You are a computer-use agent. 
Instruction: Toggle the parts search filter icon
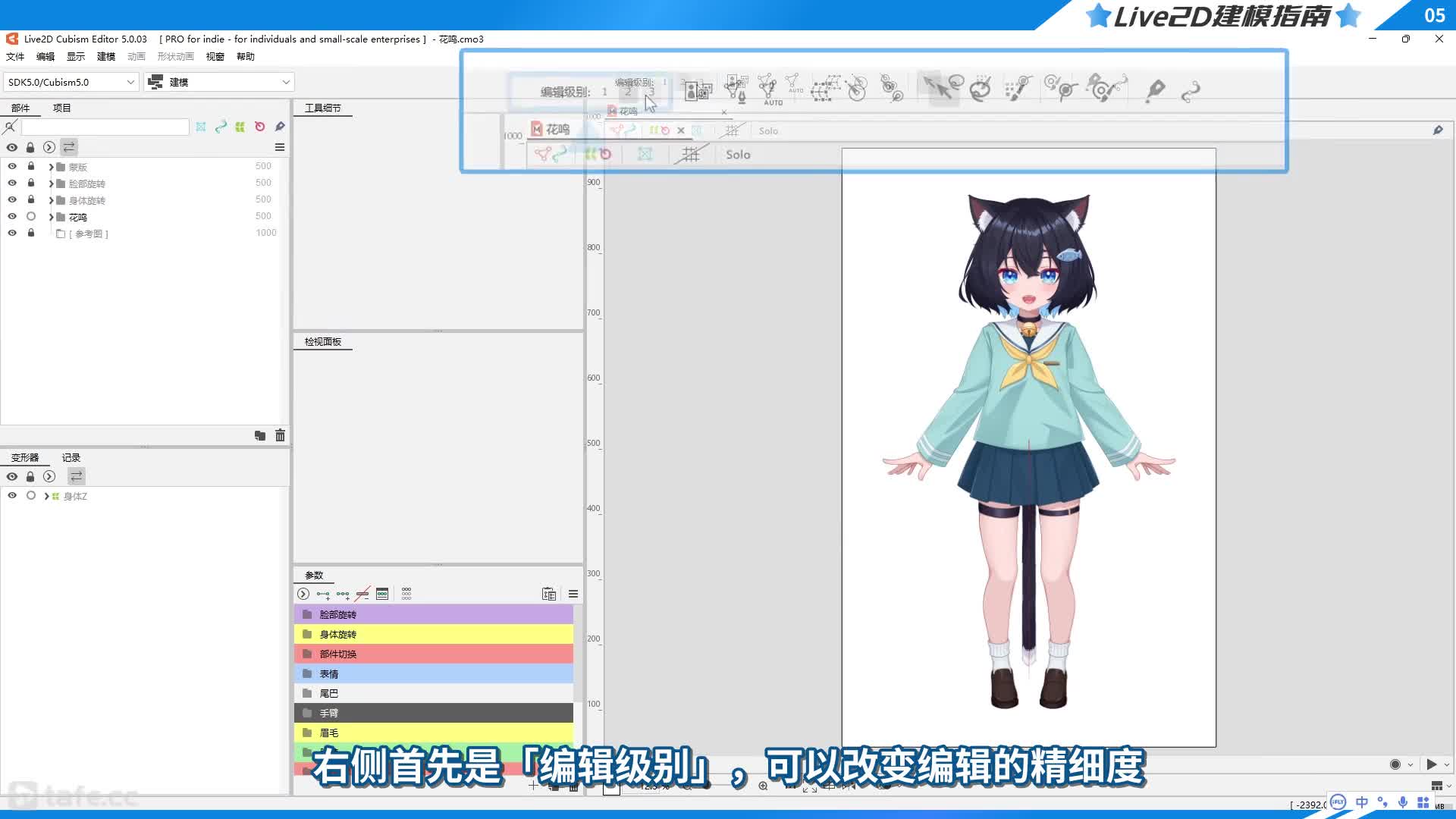tap(10, 127)
